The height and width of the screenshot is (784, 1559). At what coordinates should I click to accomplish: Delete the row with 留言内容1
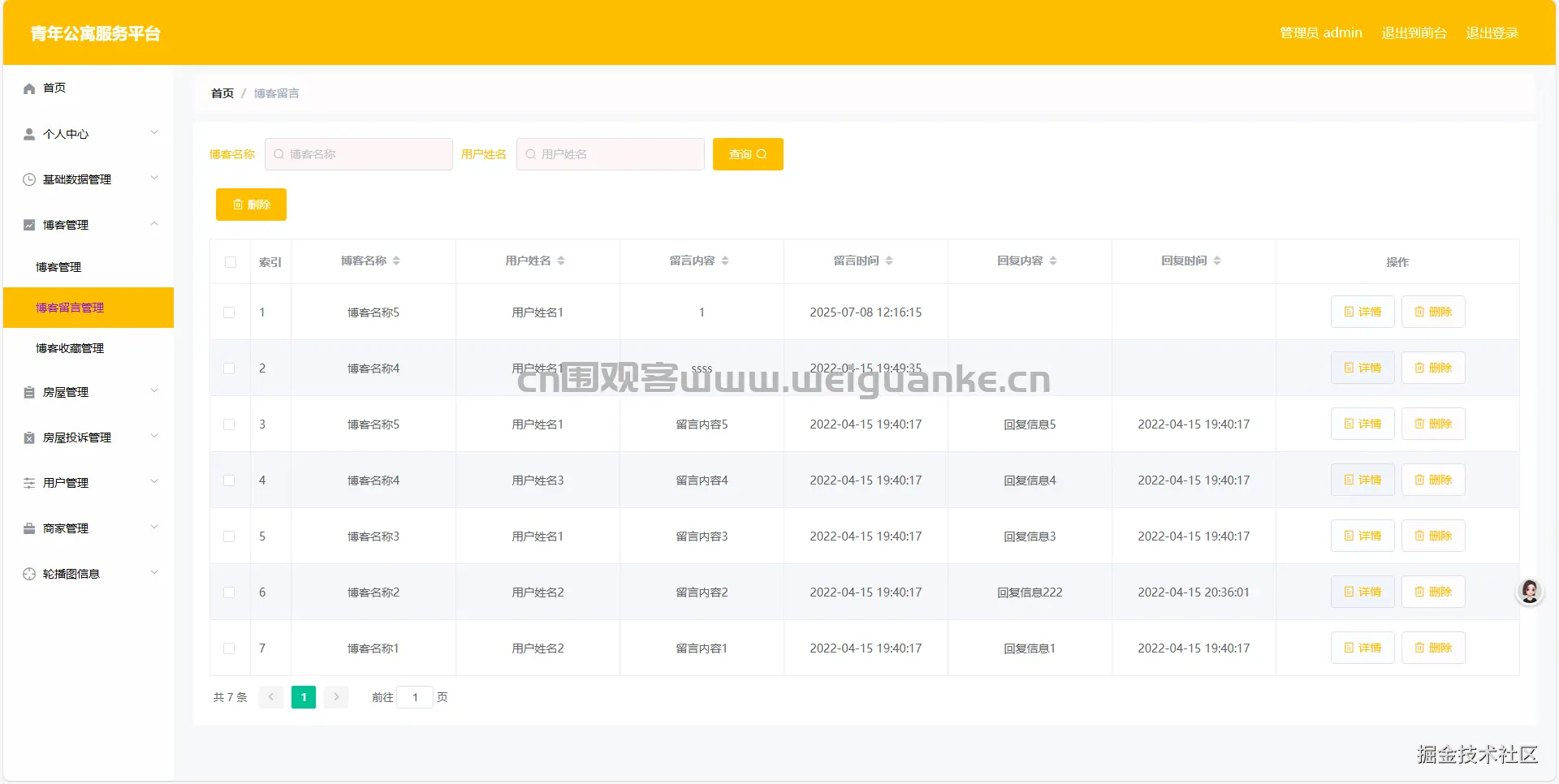(x=1433, y=648)
